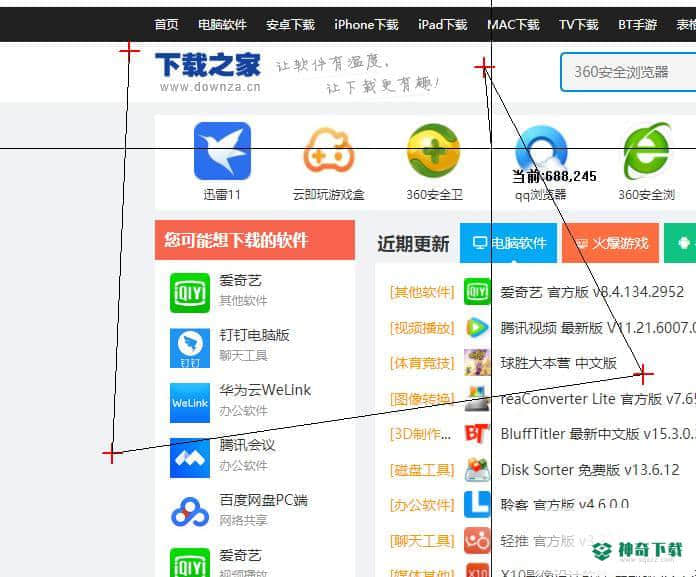
Task: Click the 球胜大本营 game icon
Action: [x=477, y=362]
